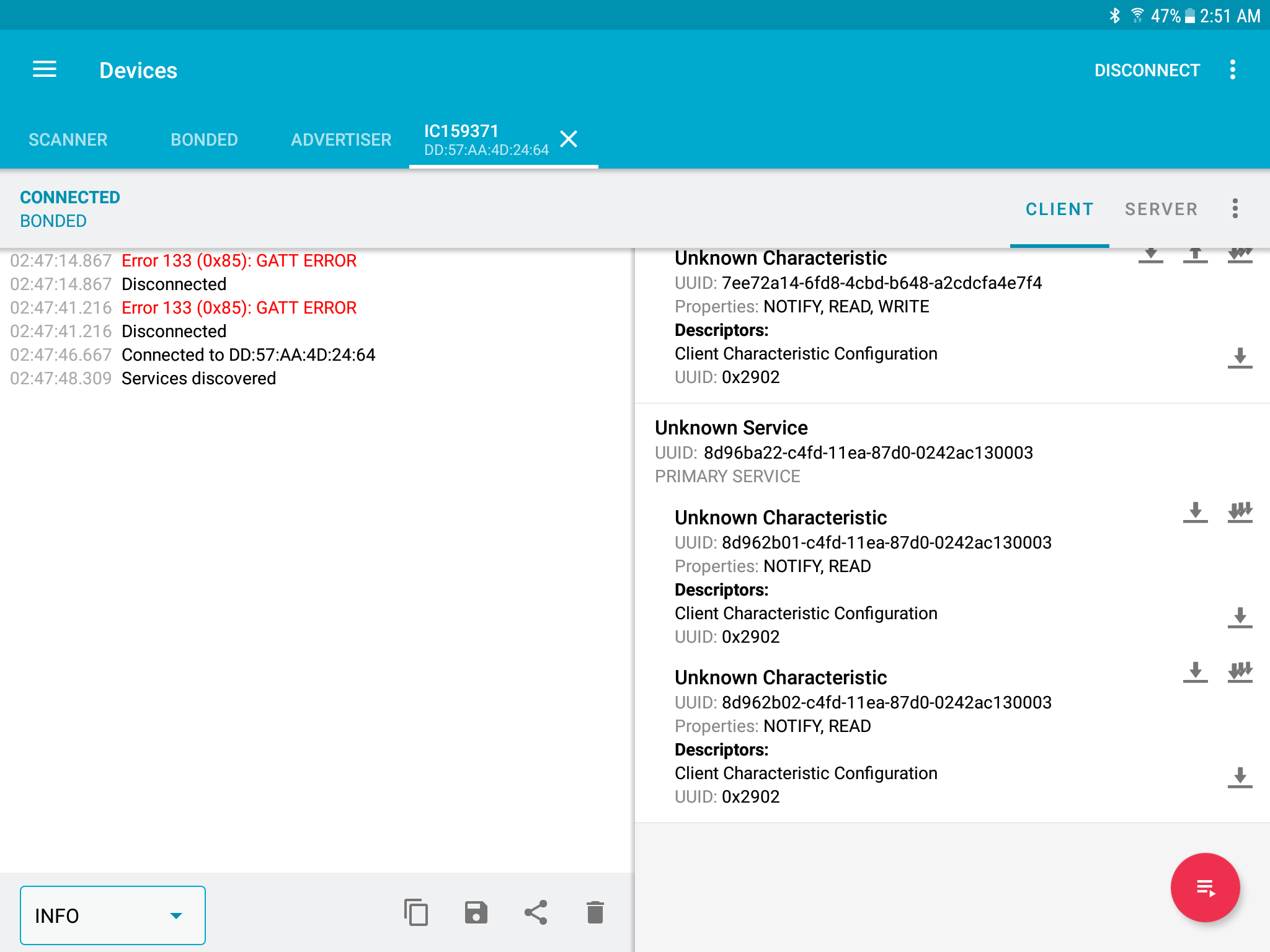Share the log output

[x=536, y=913]
